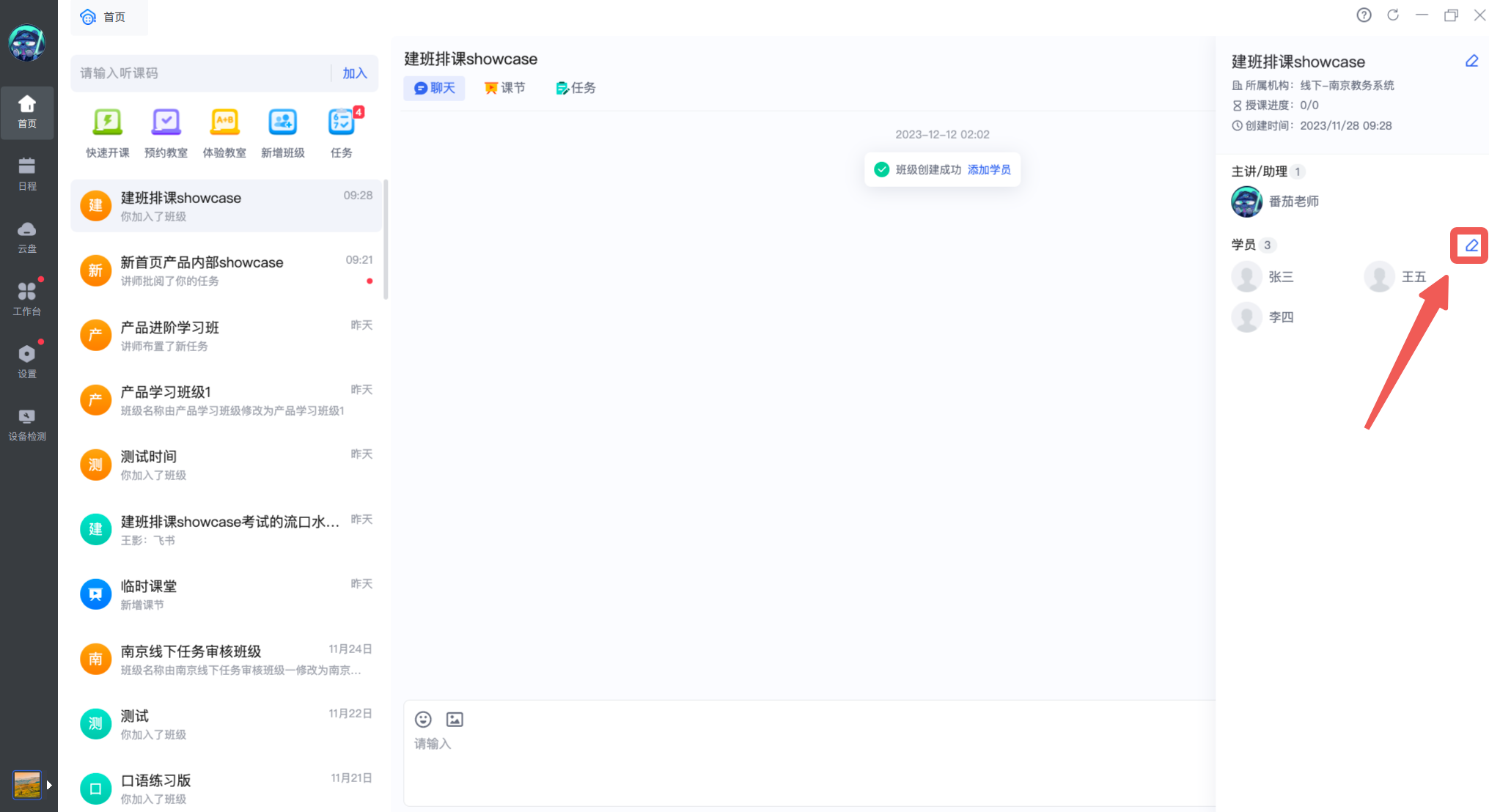
Task: Open the 建班排课showcase class conversation
Action: tap(227, 206)
